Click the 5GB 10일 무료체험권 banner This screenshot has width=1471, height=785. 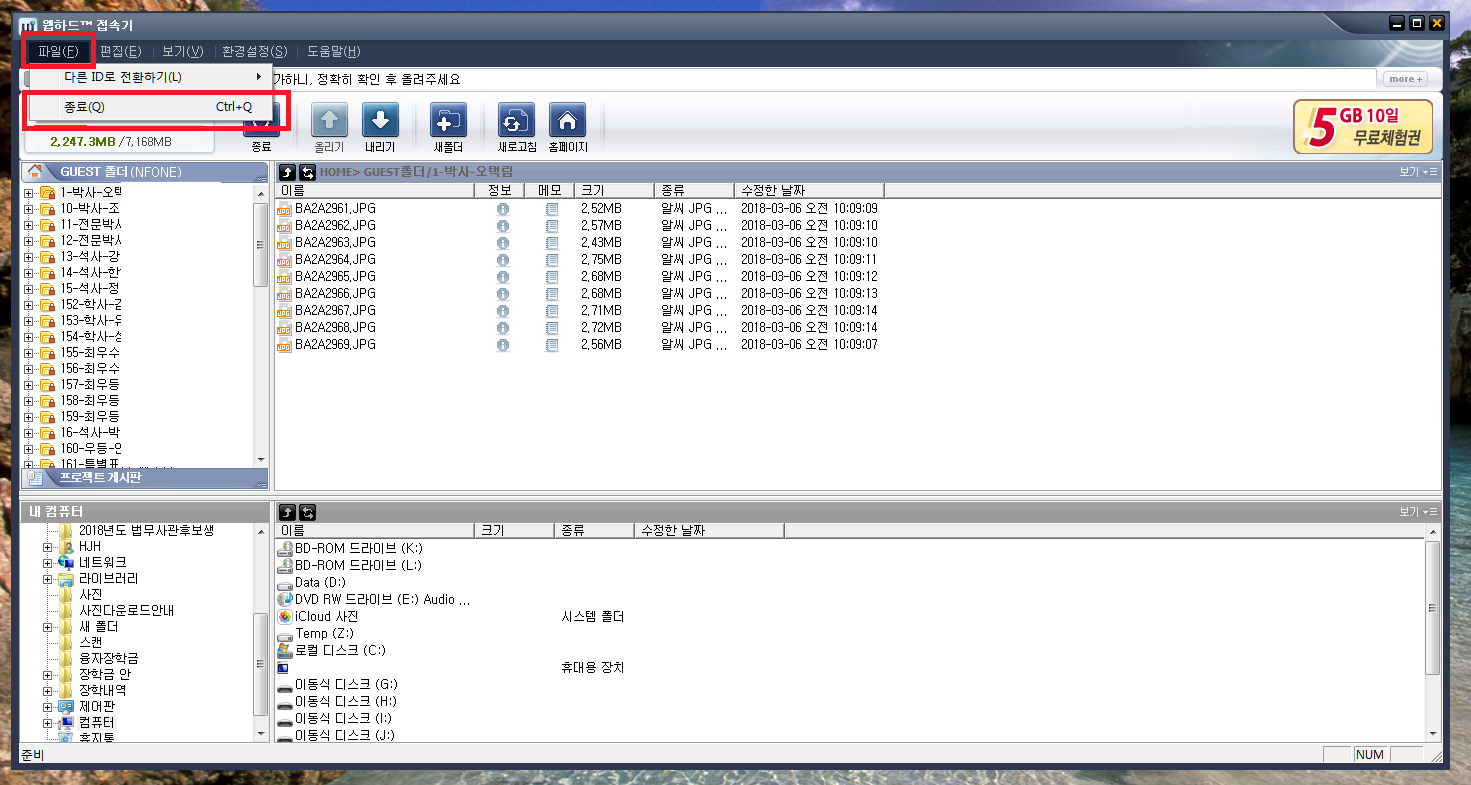(1362, 126)
